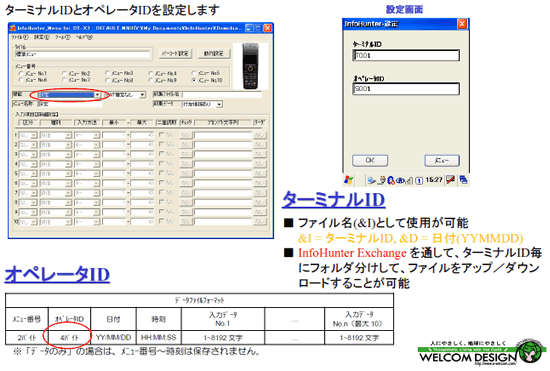Image resolution: width=550 pixels, height=371 pixels.
Task: Click the InfoHunter Exchange red text
Action: [x=352, y=253]
